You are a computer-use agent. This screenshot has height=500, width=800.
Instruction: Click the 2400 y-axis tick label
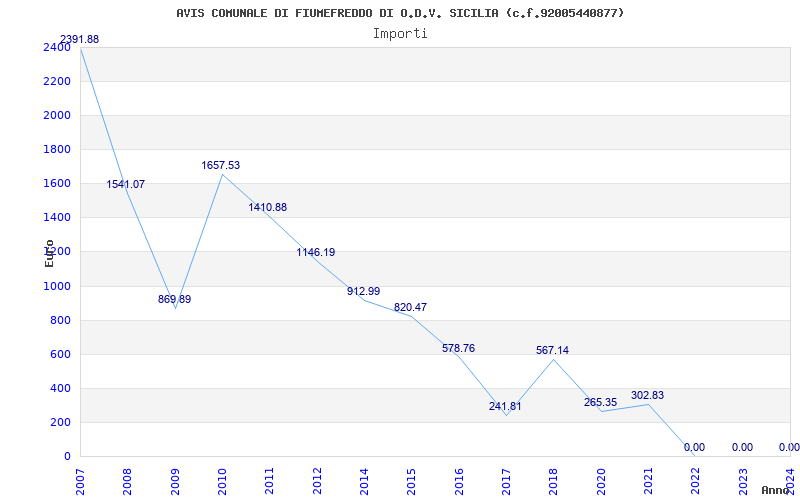pos(58,48)
